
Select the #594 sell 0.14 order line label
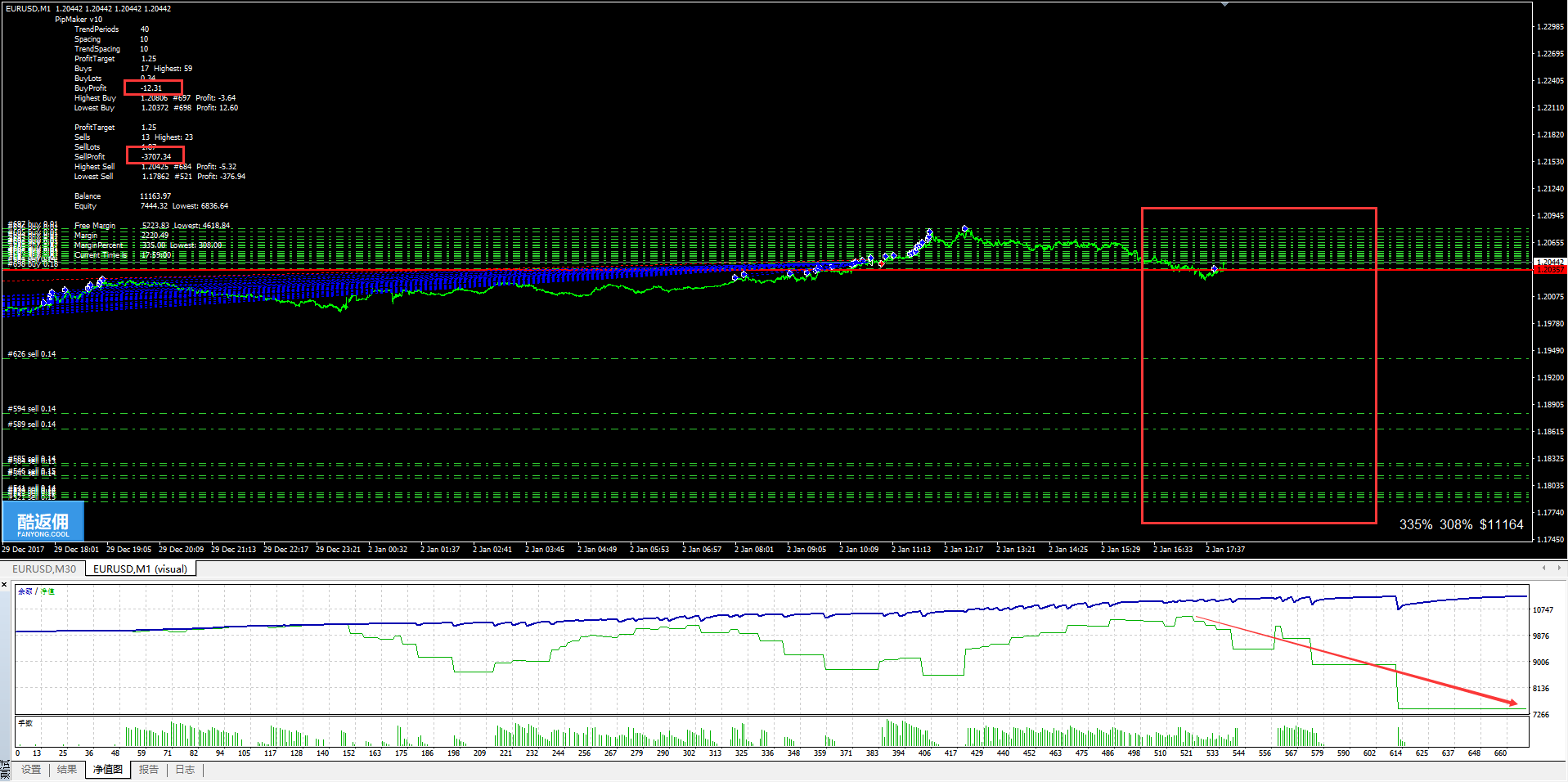click(x=32, y=409)
